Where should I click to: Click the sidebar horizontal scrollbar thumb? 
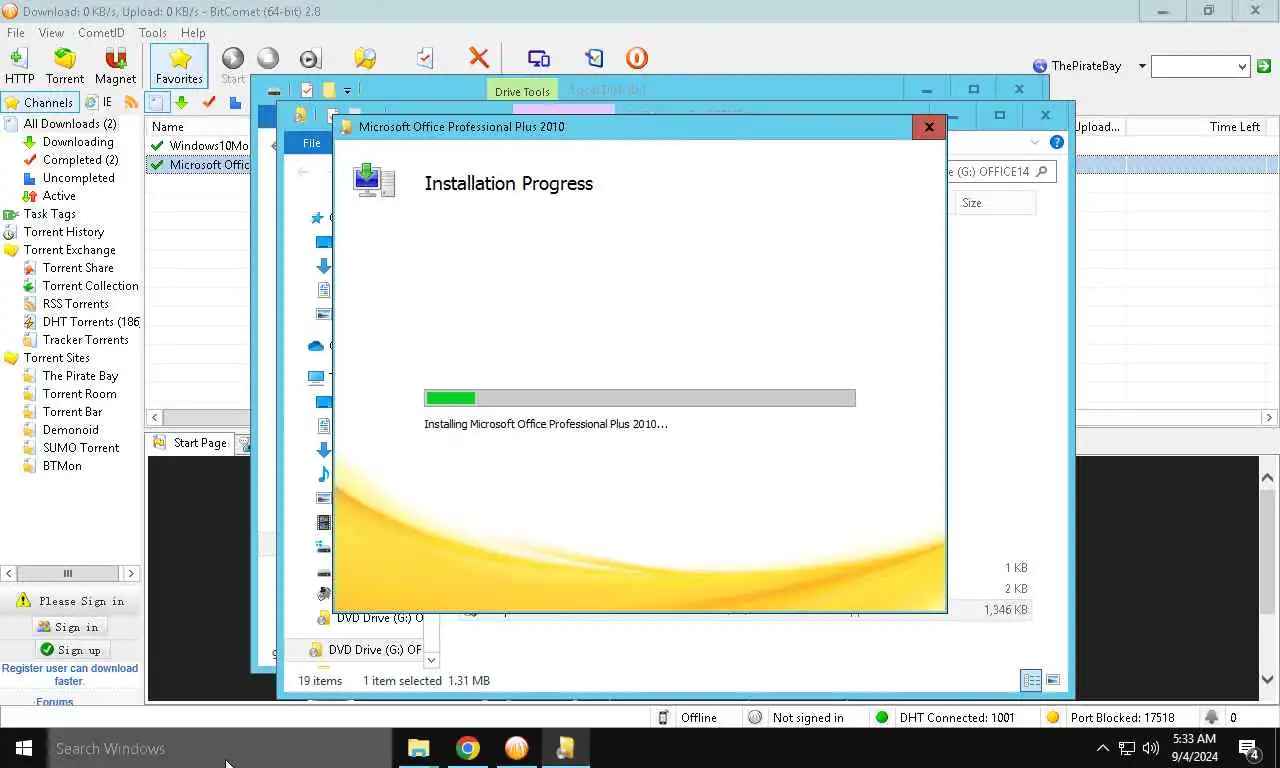67,573
